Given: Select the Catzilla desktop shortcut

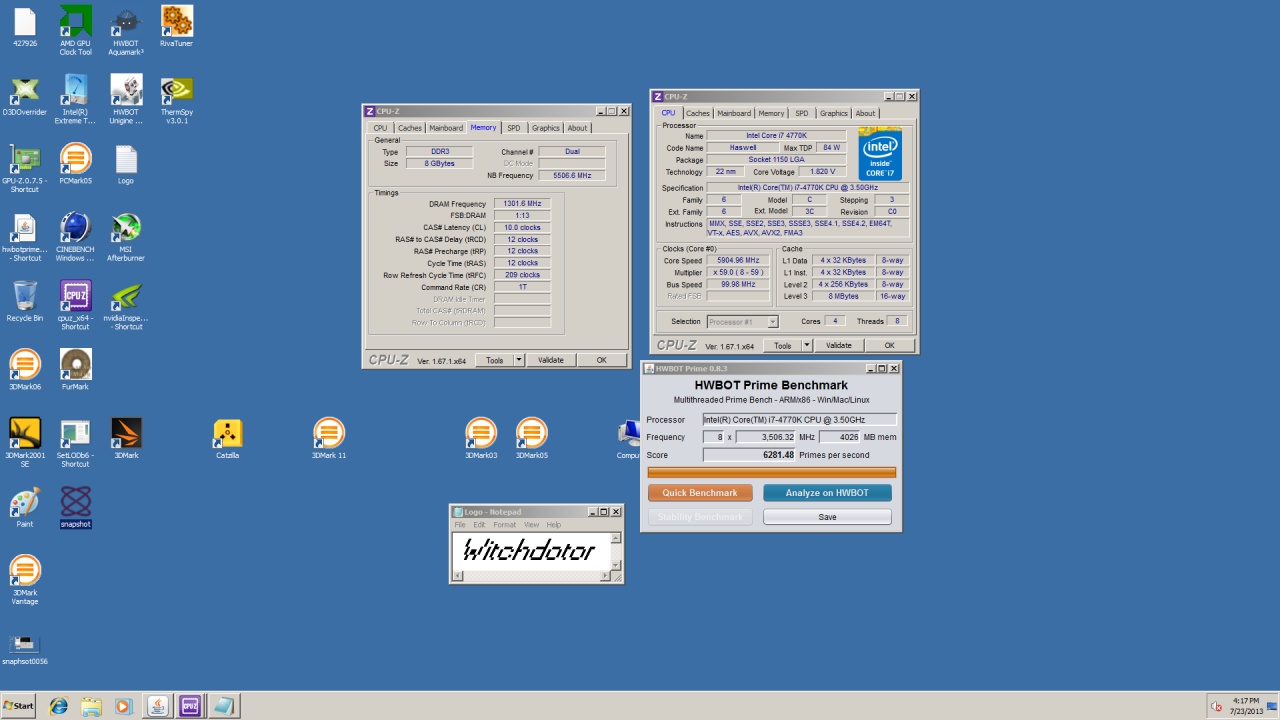Looking at the screenshot, I should click(x=227, y=435).
